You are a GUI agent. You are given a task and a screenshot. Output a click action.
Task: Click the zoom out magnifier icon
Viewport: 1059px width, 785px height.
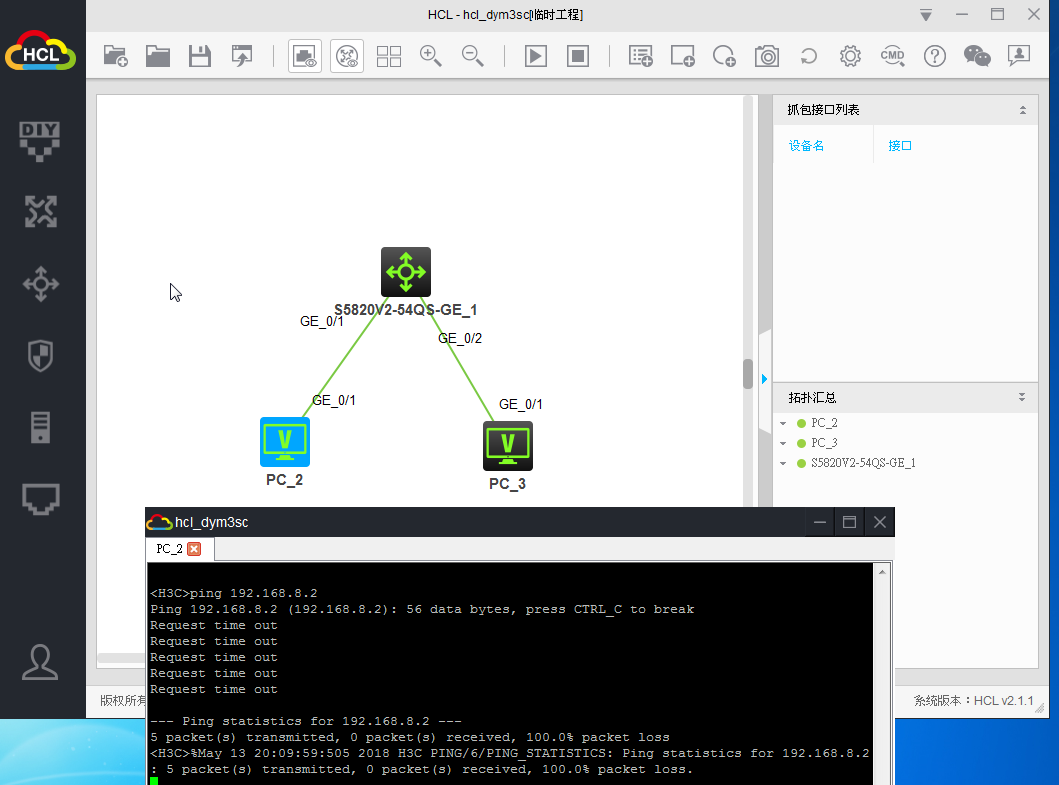(473, 56)
